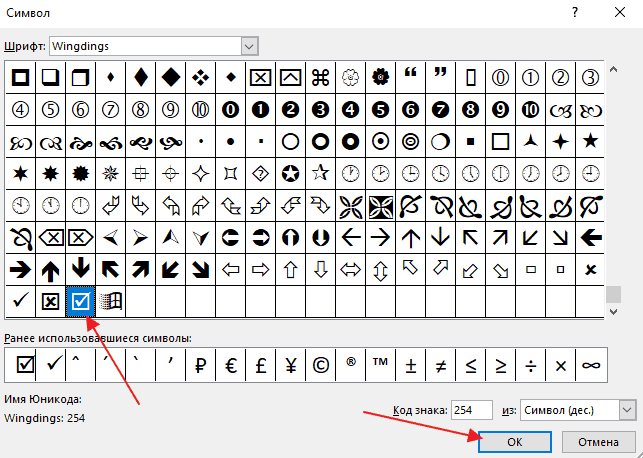Click the character code field showing 254
Screen dimensions: 643x458
(x=470, y=410)
